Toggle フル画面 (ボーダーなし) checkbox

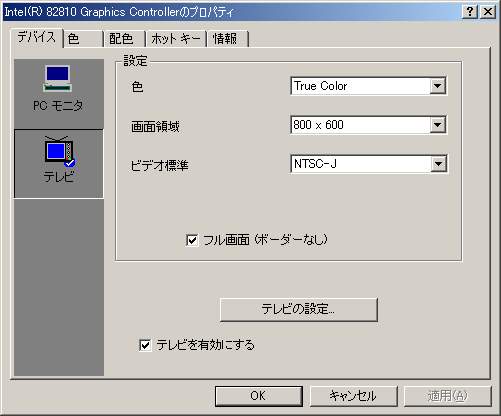click(192, 240)
